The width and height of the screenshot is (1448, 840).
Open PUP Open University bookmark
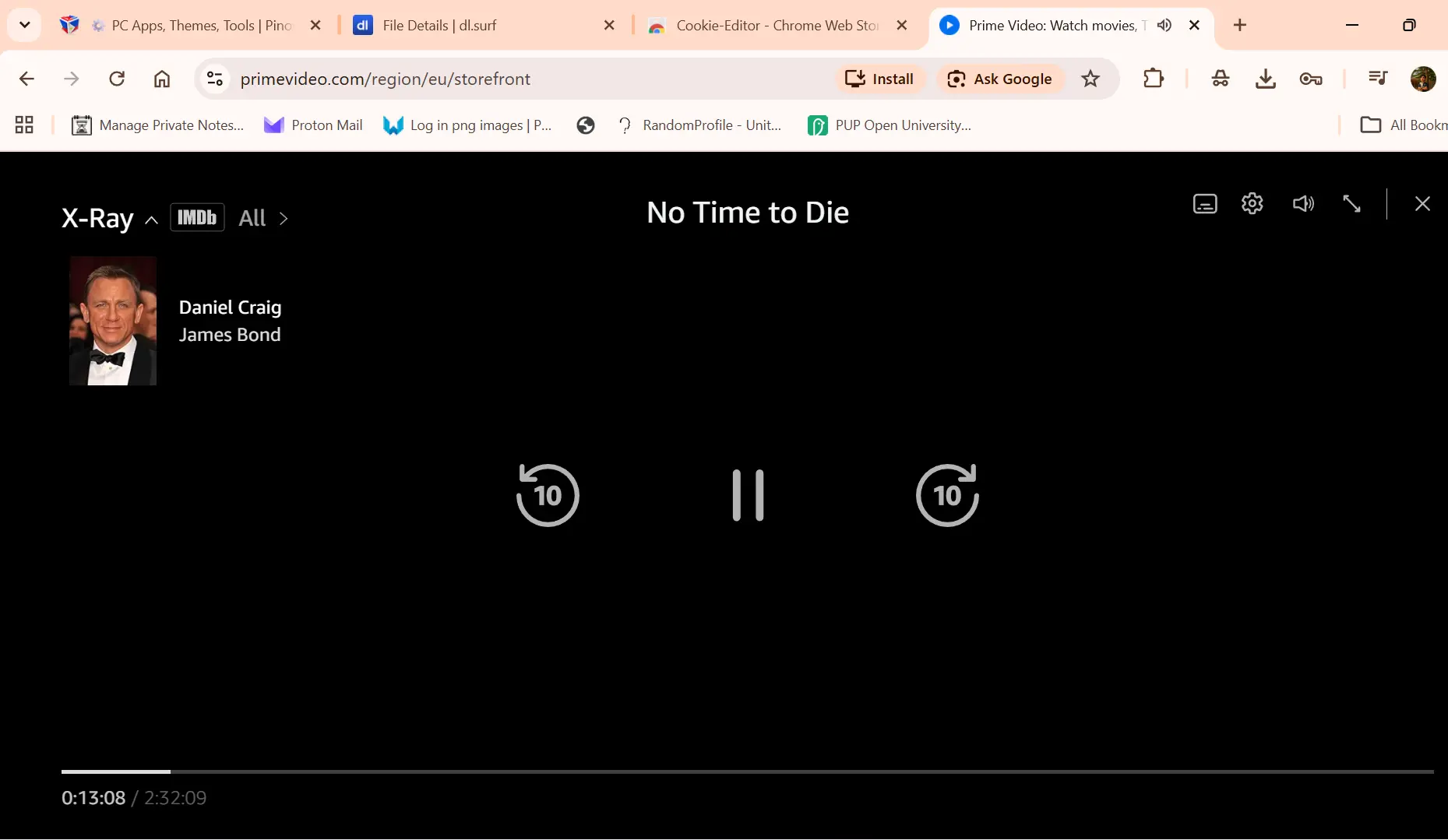pyautogui.click(x=890, y=125)
